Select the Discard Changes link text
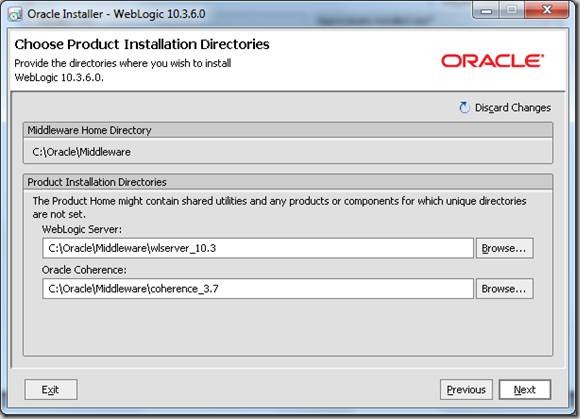 click(x=513, y=108)
